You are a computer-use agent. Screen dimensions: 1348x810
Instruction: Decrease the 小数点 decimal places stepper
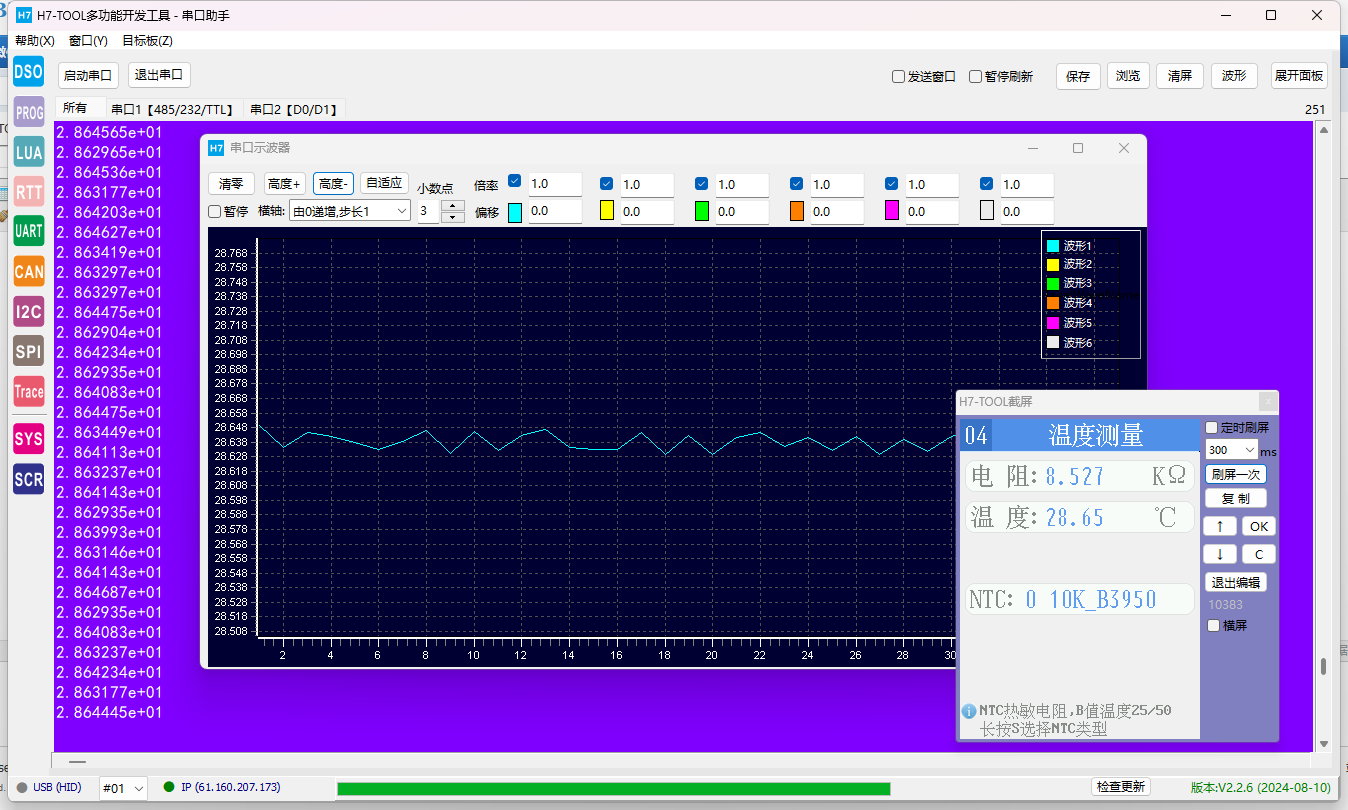coord(453,217)
